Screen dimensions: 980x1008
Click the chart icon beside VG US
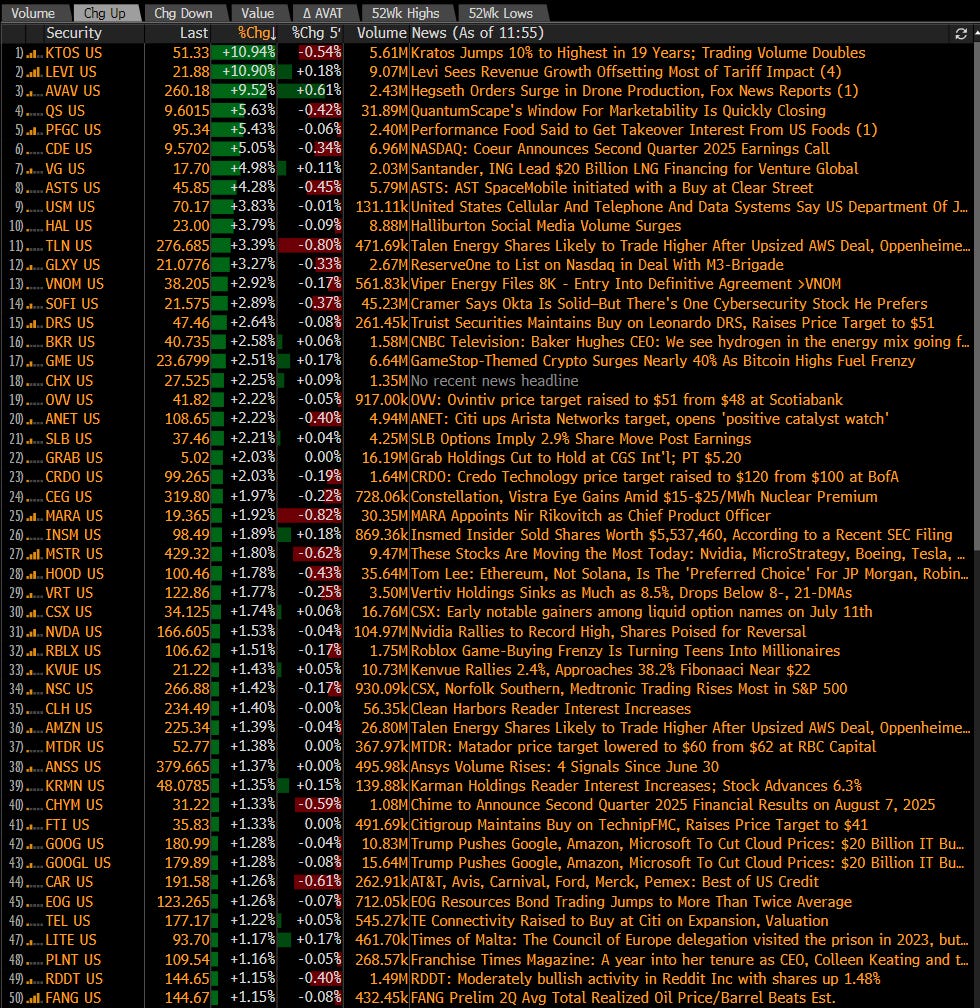34,170
